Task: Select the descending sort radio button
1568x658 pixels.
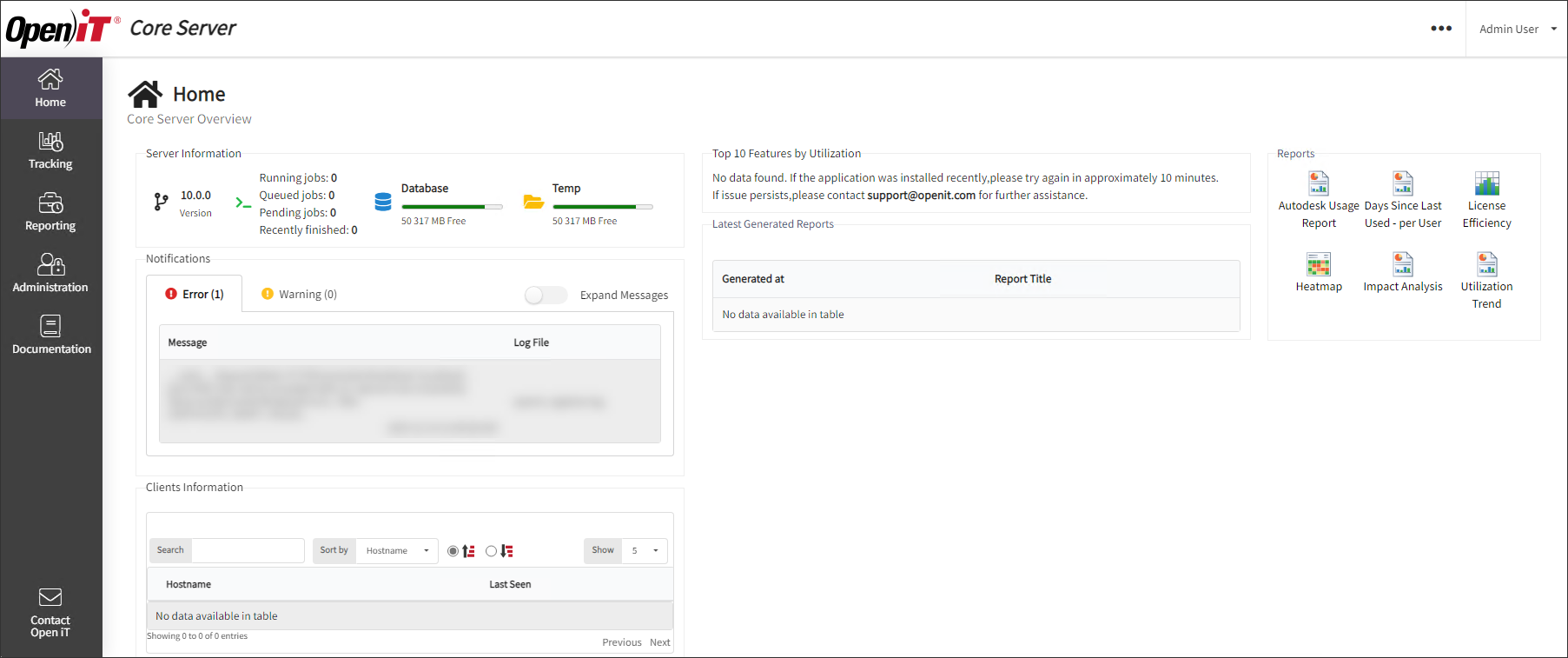Action: (492, 551)
